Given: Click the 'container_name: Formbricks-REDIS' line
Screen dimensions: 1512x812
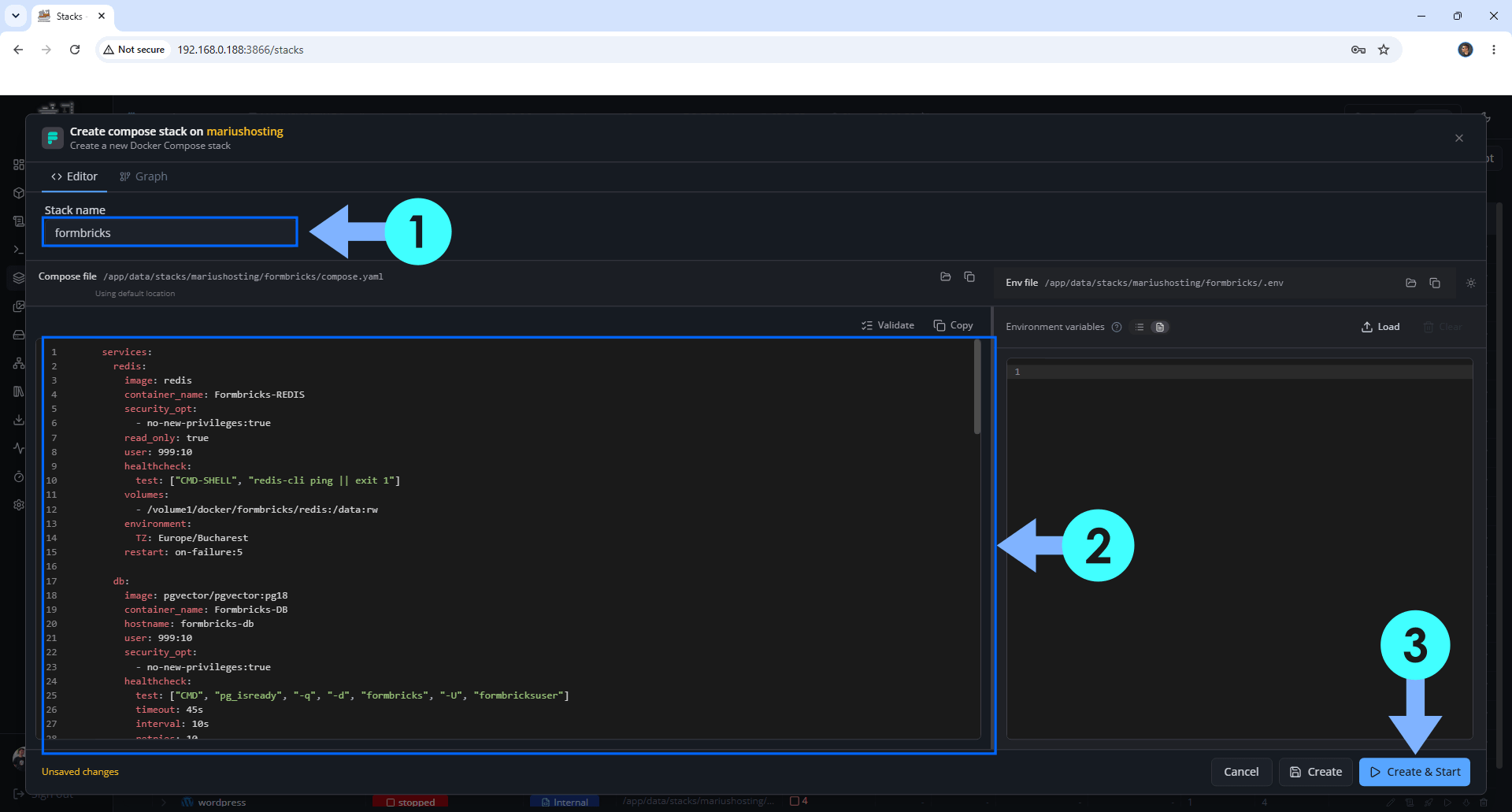Looking at the screenshot, I should (x=214, y=395).
